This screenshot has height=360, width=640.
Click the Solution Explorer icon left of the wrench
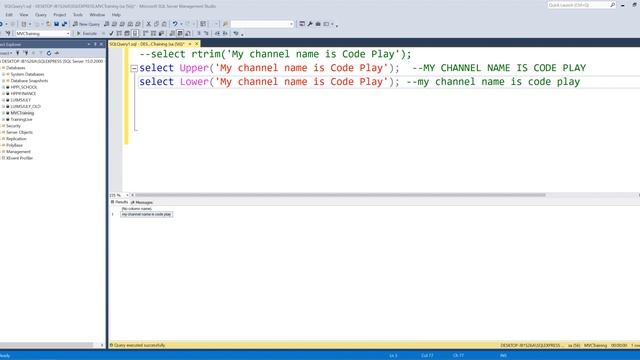coord(302,24)
